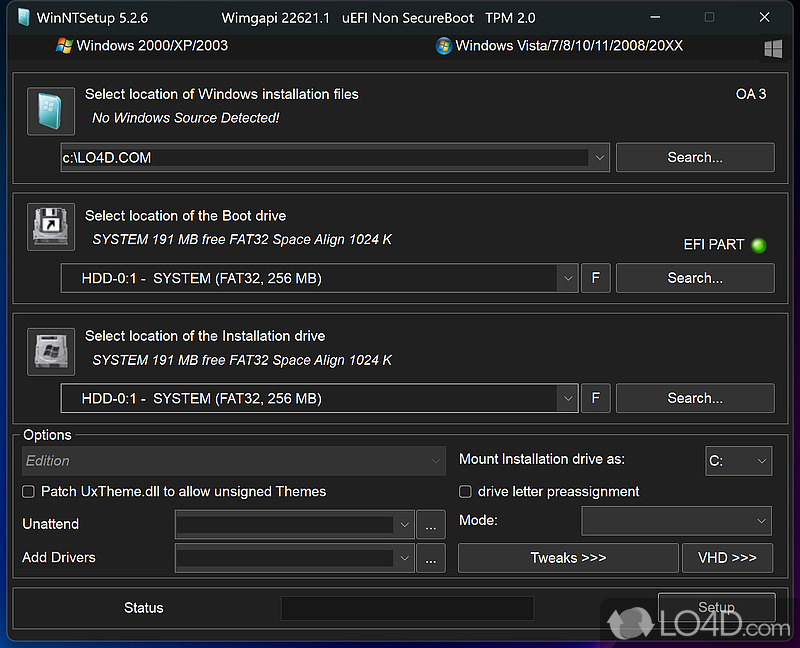Open the Mount Installation drive letter dropdown
The height and width of the screenshot is (648, 800).
(x=738, y=461)
